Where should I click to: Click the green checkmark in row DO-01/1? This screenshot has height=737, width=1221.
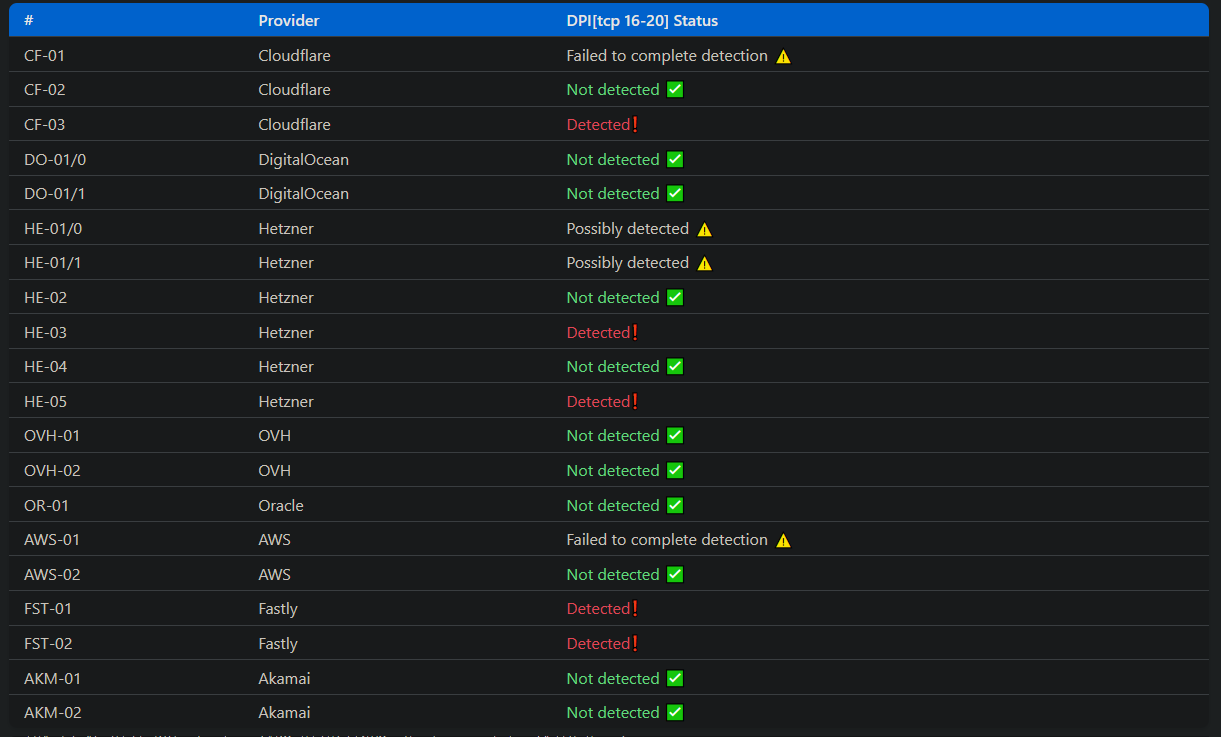(x=675, y=193)
